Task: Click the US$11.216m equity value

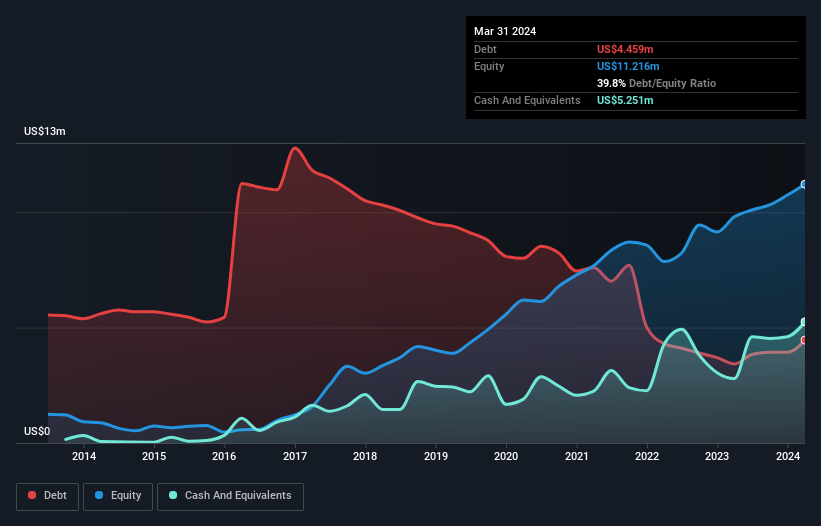Action: tap(628, 66)
